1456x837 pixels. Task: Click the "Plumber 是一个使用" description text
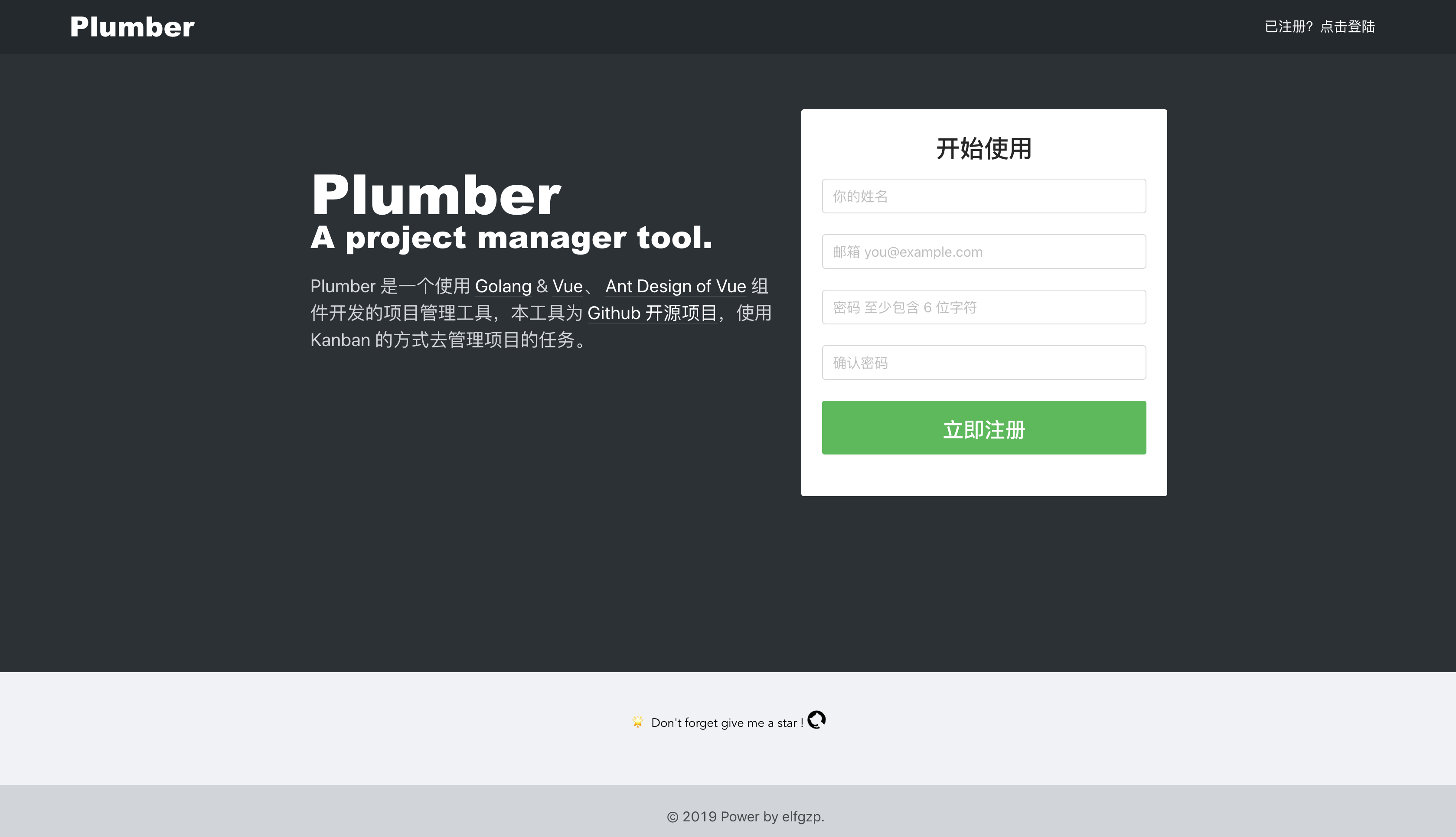pos(390,286)
